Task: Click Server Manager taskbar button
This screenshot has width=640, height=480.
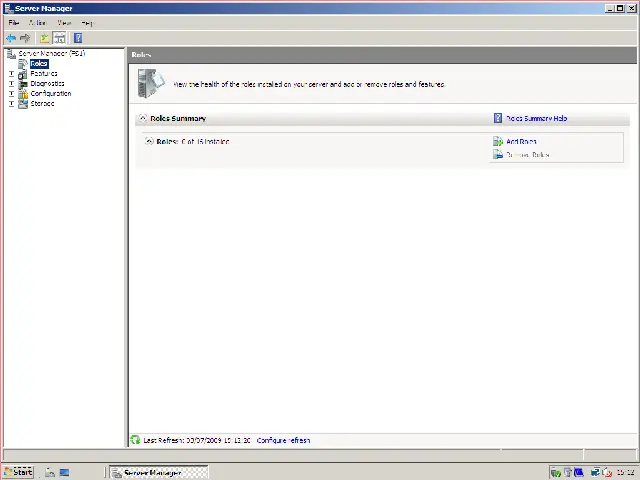Action: [x=159, y=472]
